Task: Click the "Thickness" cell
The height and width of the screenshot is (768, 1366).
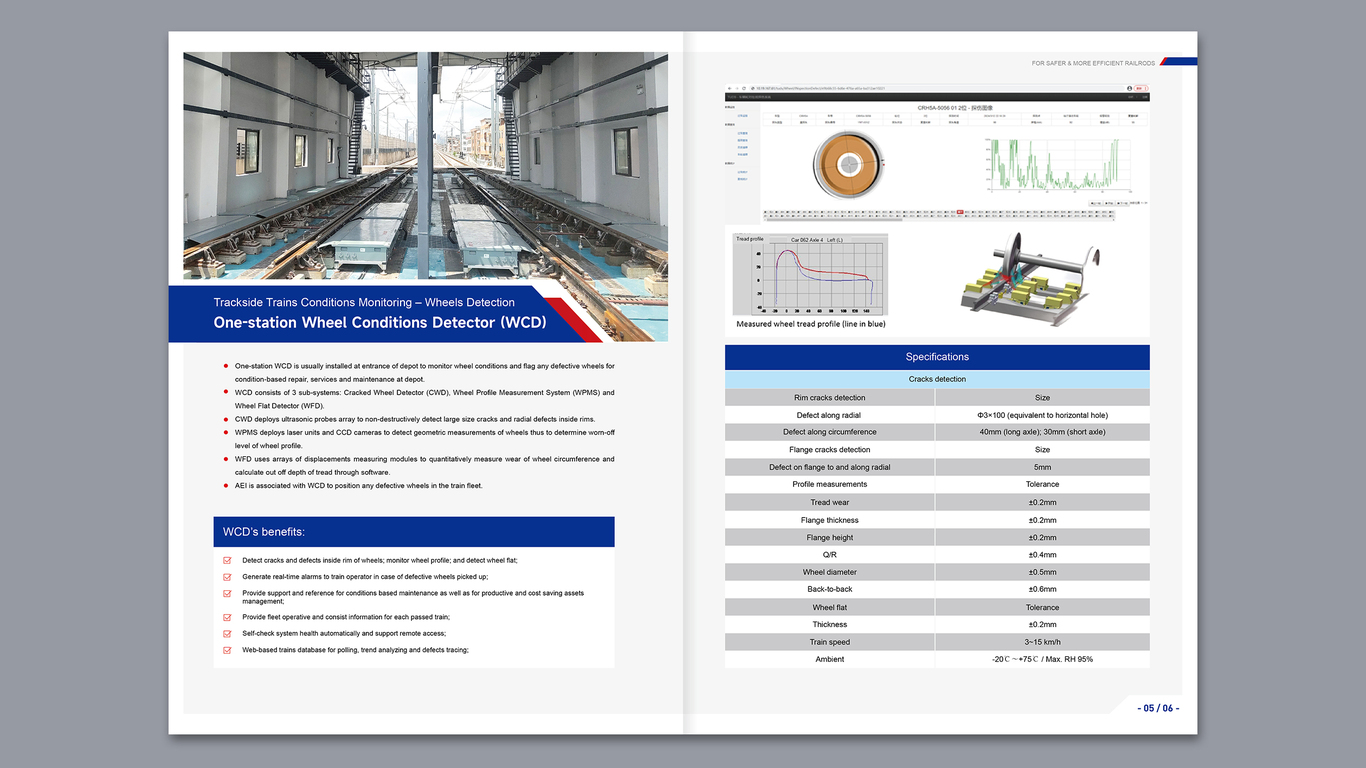Action: 830,624
